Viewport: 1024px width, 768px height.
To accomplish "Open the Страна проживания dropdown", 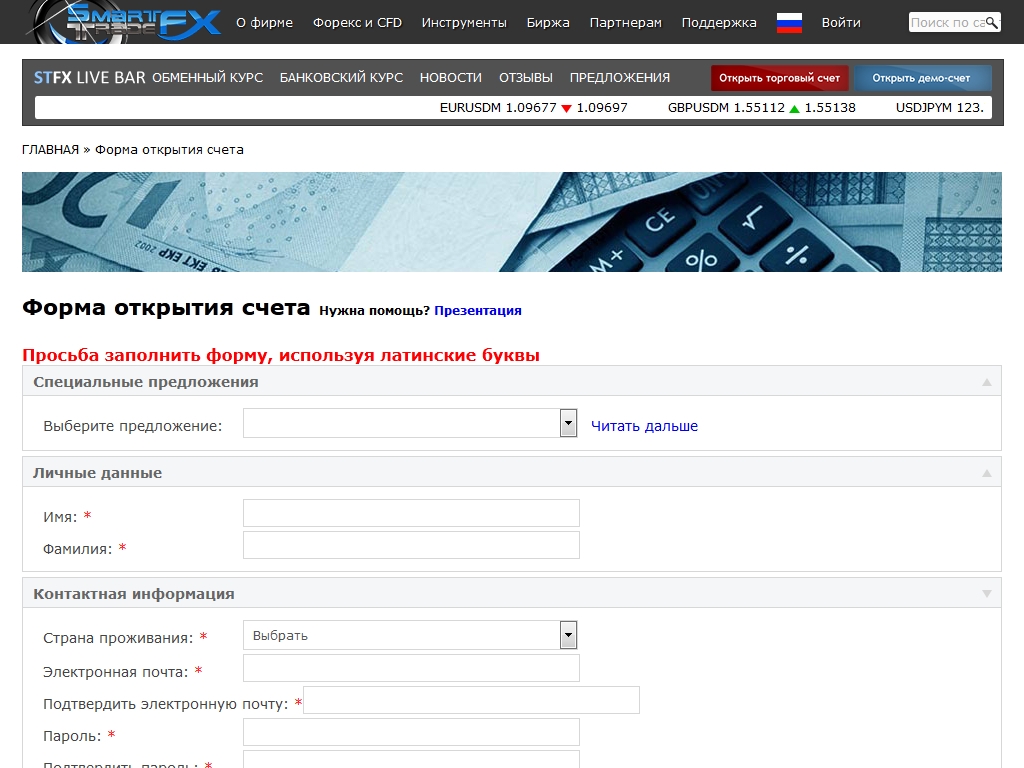I will 568,635.
